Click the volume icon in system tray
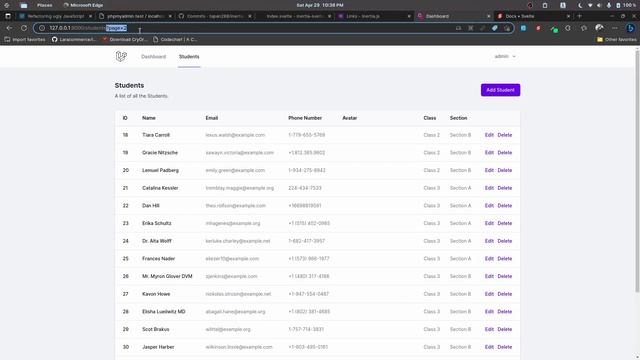Screen dimensions: 640x360 [599, 5]
